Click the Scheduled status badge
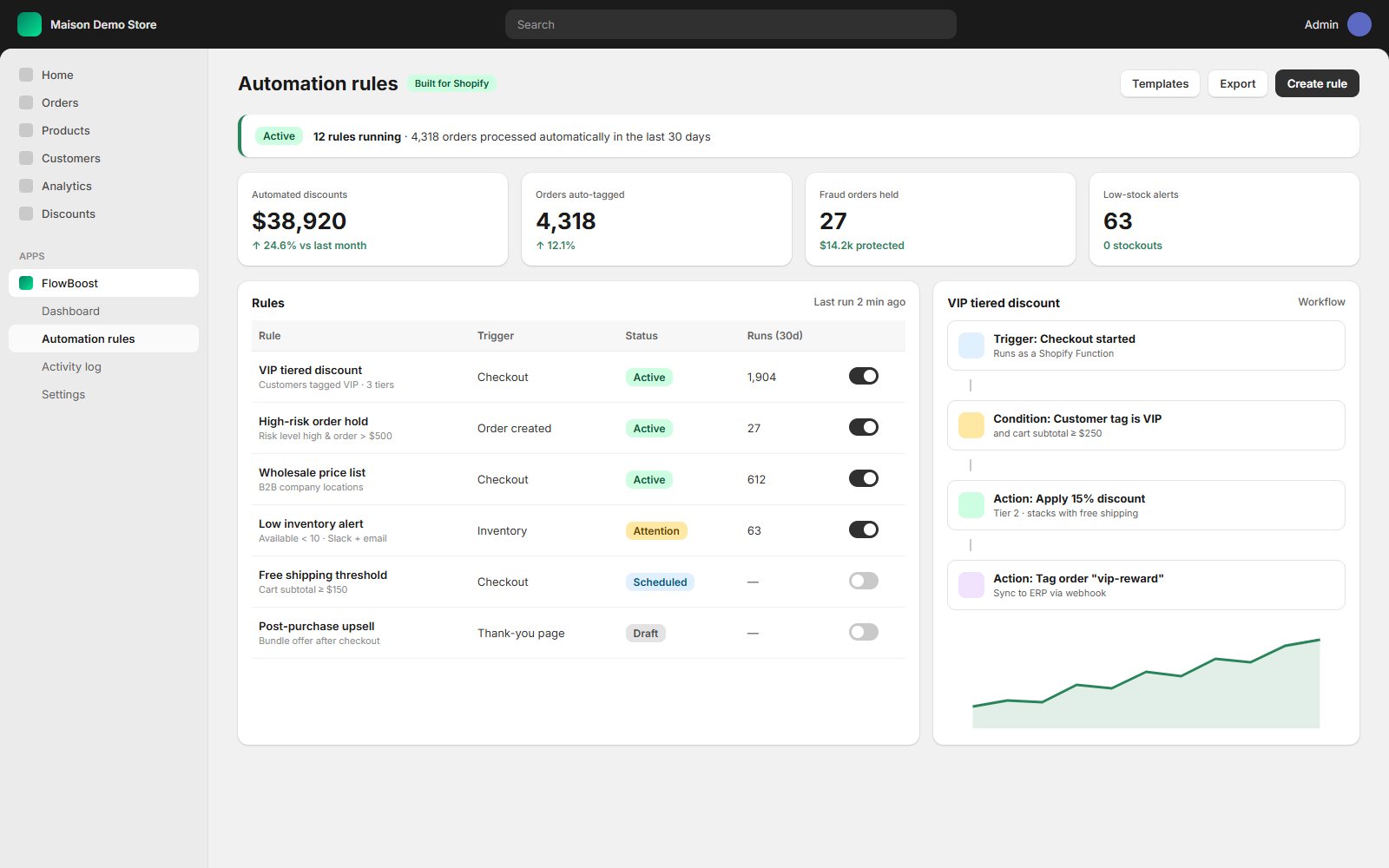The image size is (1389, 868). coord(660,582)
